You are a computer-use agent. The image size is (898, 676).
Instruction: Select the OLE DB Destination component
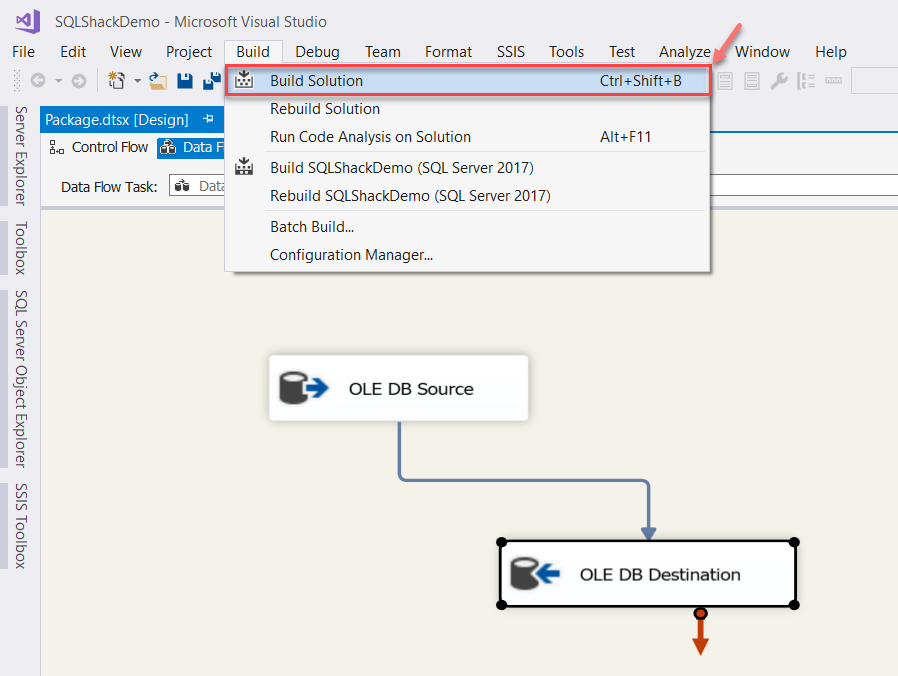pyautogui.click(x=648, y=573)
